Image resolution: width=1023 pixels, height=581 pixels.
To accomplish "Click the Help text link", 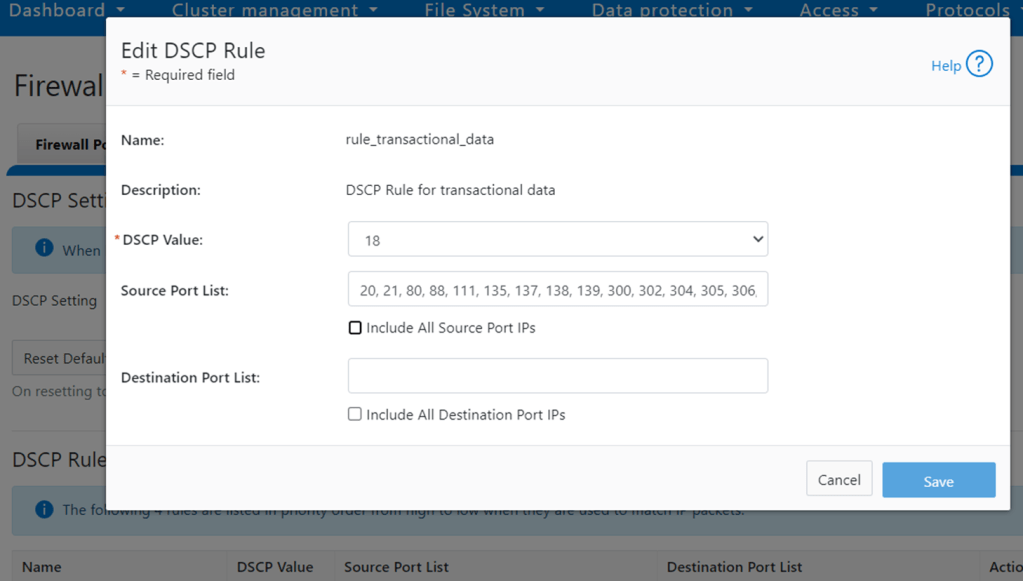I will coord(945,66).
